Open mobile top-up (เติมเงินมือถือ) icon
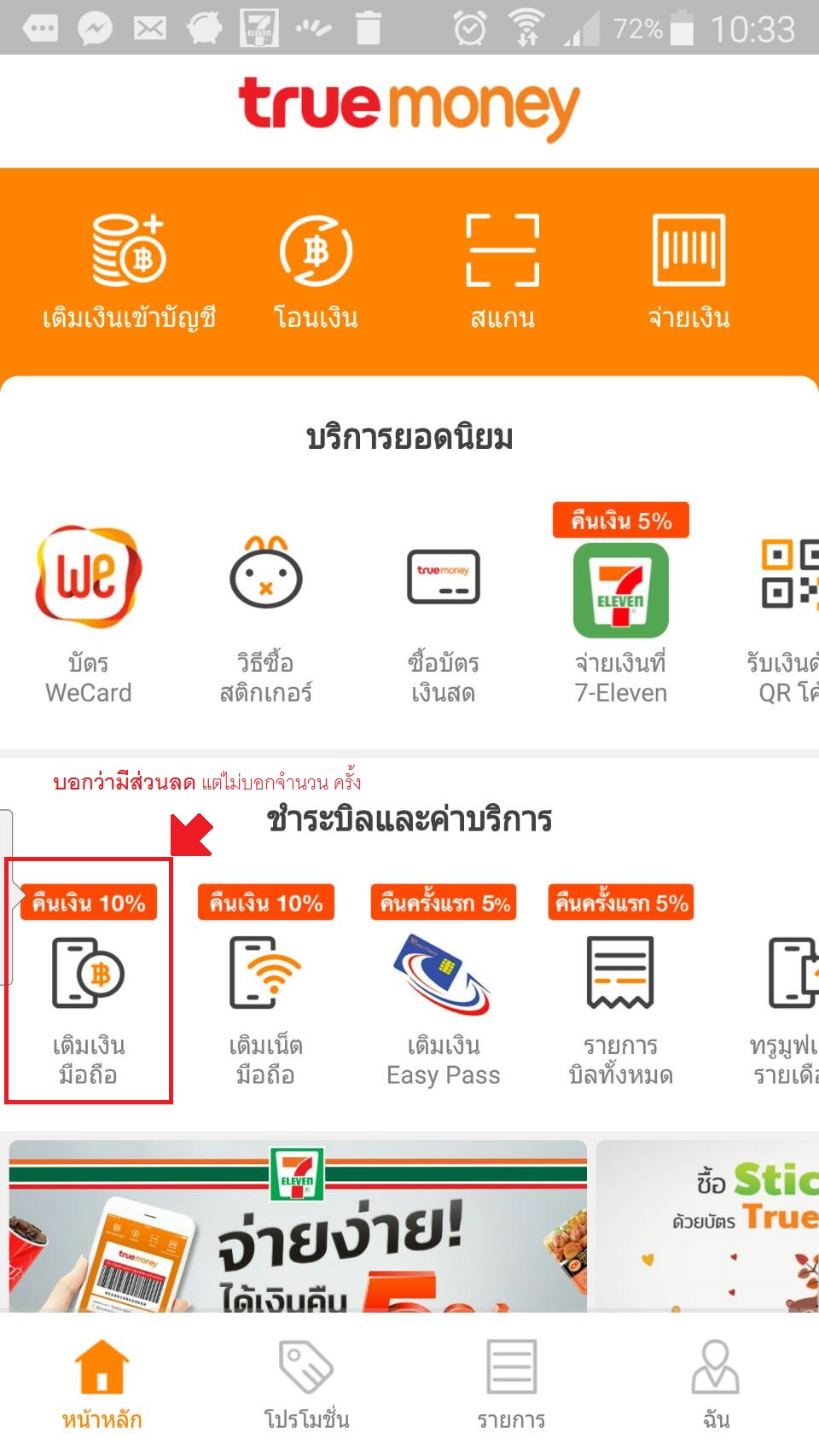819x1456 pixels. coord(89,972)
